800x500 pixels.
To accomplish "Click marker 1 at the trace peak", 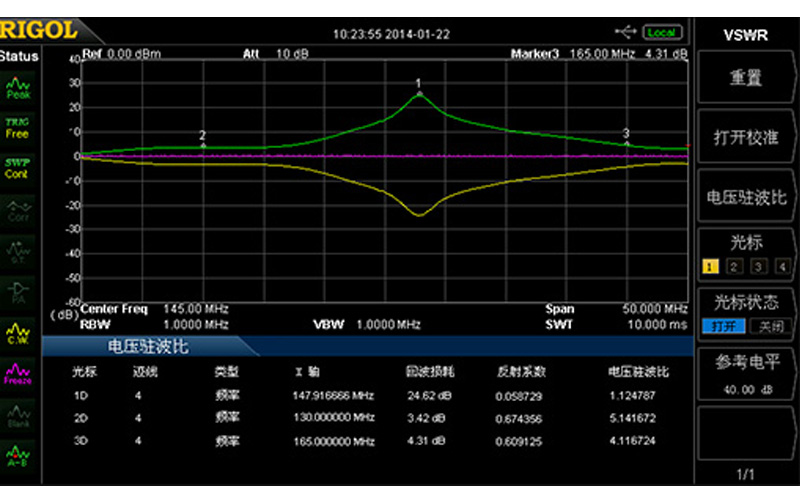I will coord(419,93).
